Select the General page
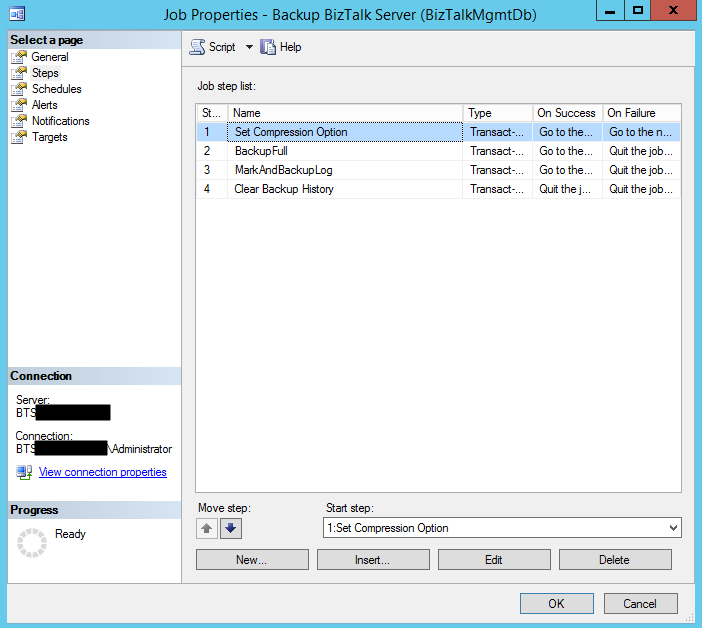Viewport: 702px width, 628px height. 50,57
